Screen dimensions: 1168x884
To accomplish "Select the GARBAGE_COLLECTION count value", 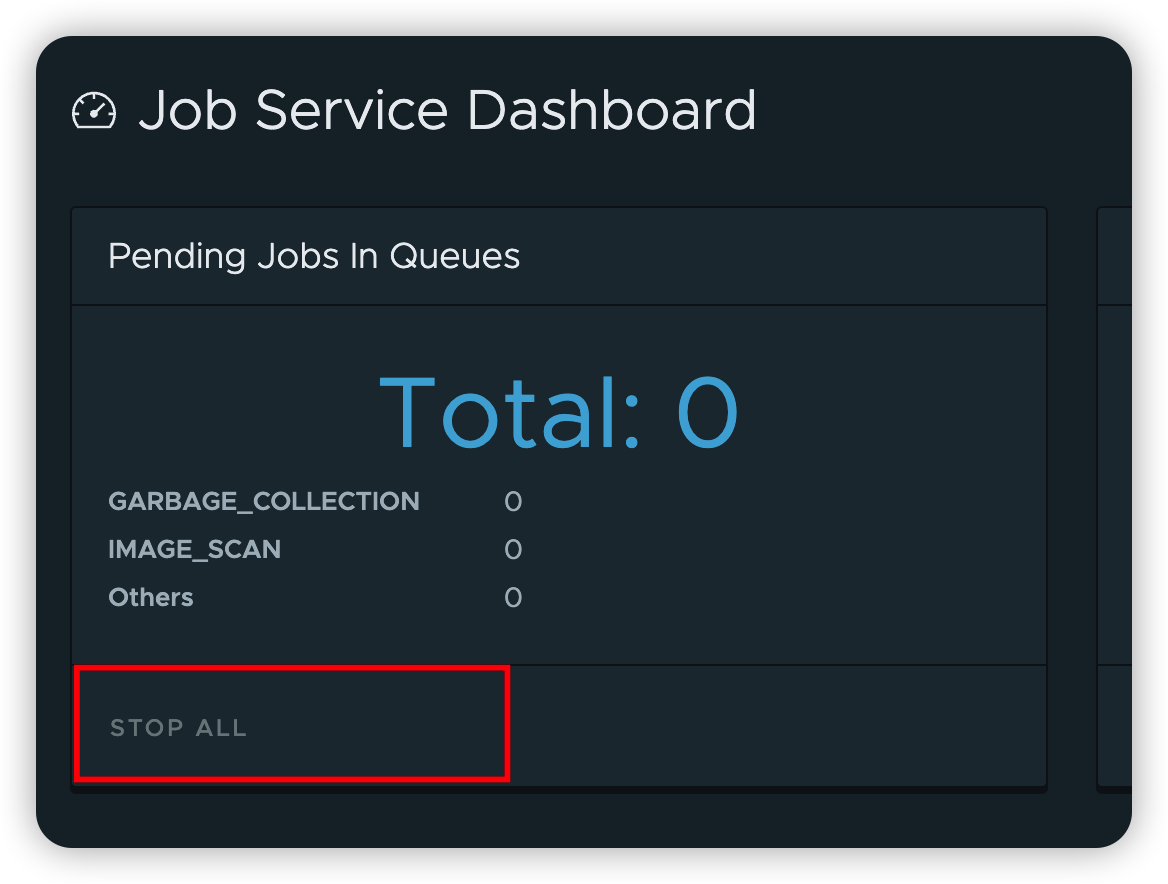I will tap(513, 501).
